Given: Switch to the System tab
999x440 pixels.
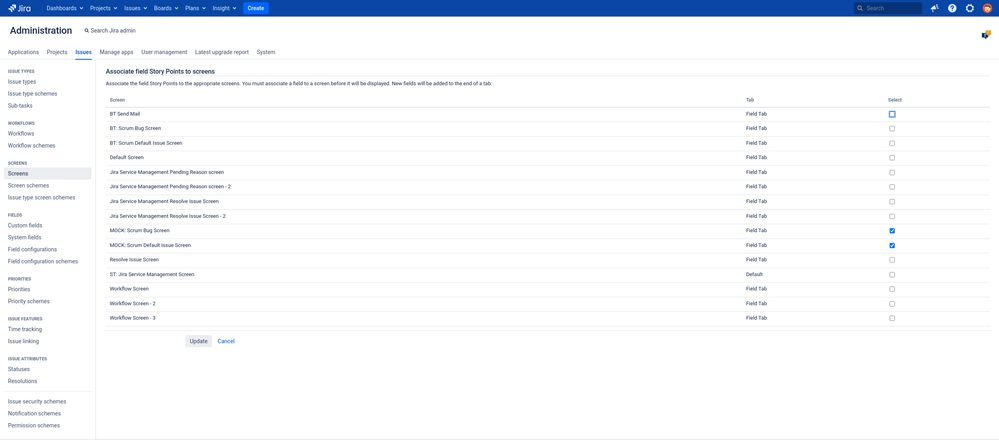Looking at the screenshot, I should click(266, 52).
